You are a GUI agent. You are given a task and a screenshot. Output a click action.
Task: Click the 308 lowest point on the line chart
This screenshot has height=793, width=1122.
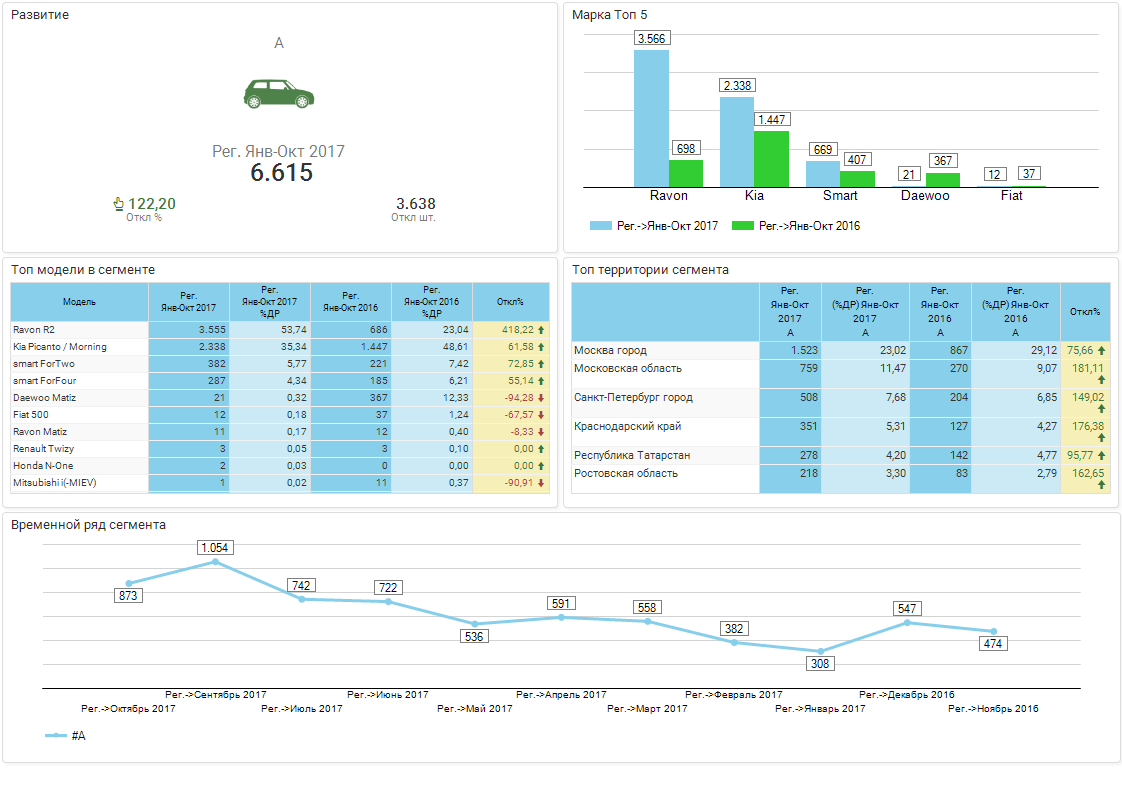(820, 651)
